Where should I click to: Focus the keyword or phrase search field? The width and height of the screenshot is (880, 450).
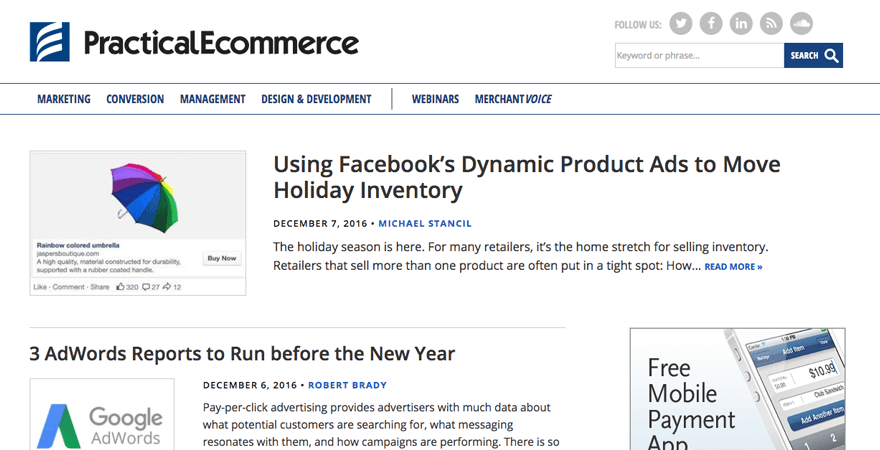click(699, 56)
